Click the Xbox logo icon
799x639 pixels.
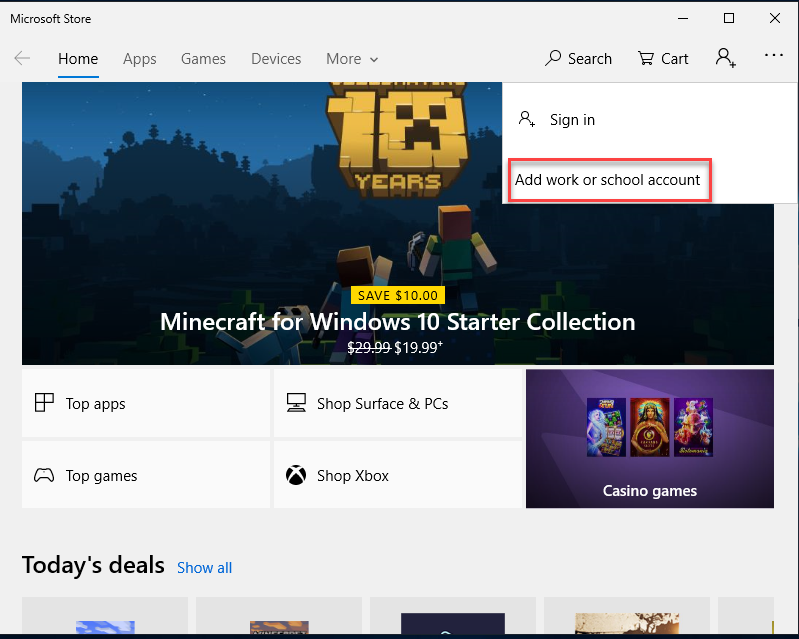point(296,475)
